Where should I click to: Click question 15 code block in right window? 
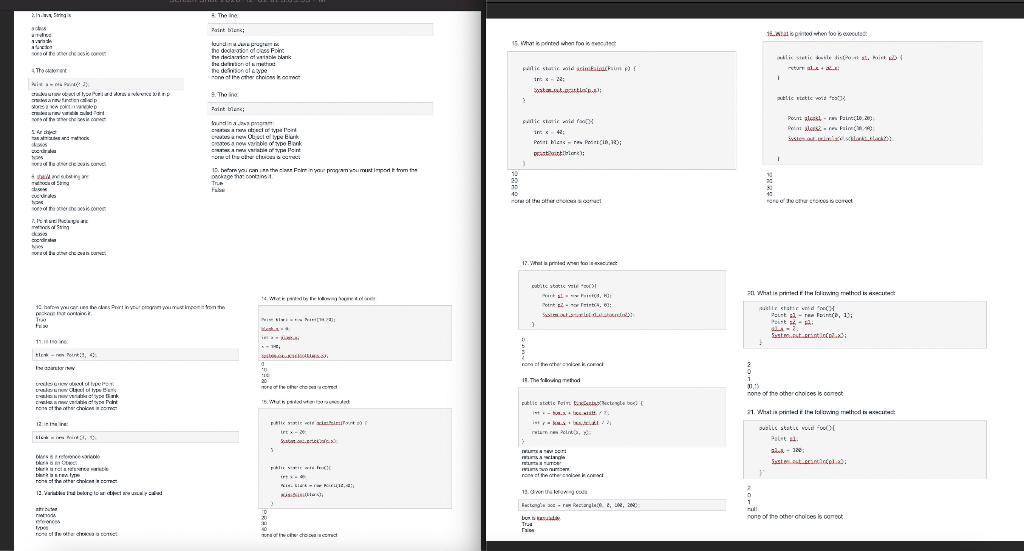point(622,110)
